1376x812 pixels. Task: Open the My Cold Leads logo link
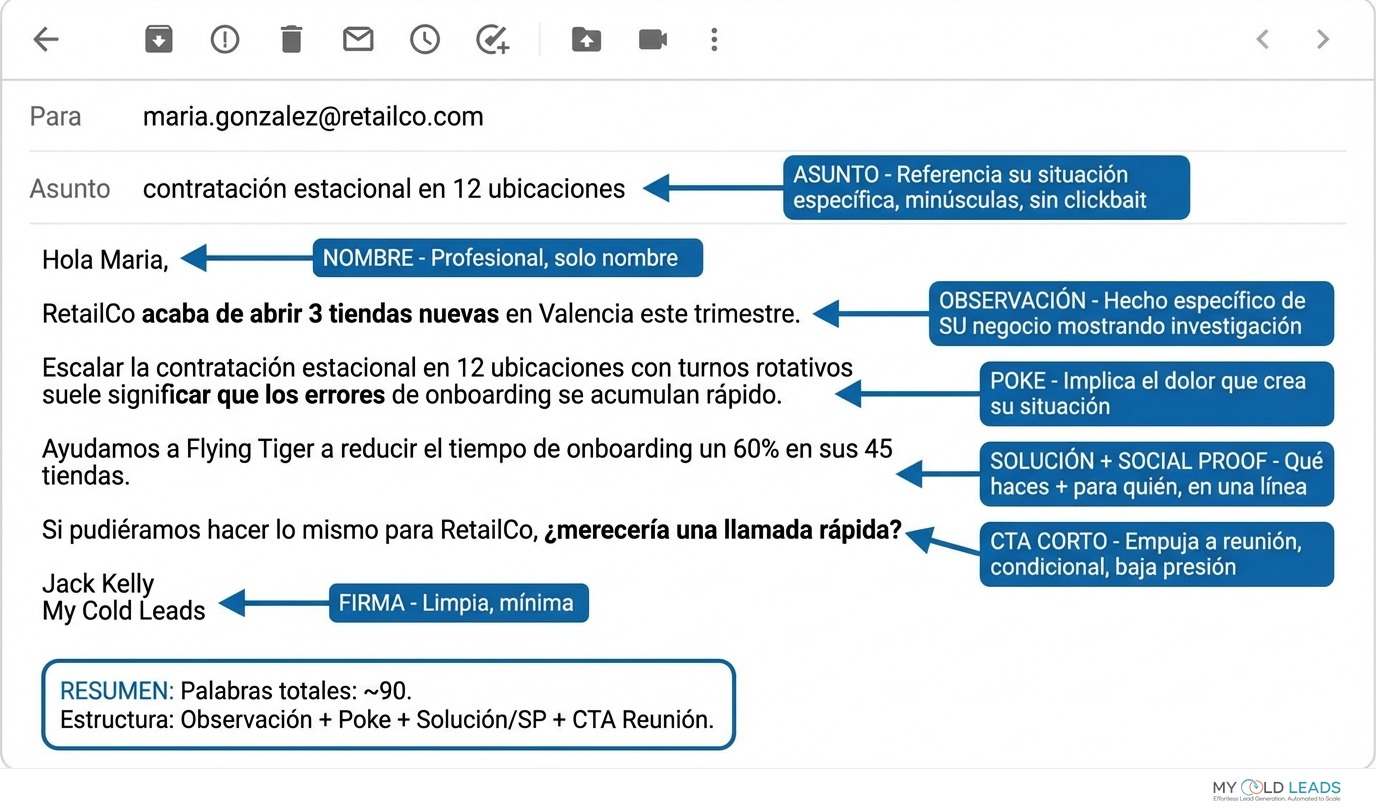tap(1275, 789)
